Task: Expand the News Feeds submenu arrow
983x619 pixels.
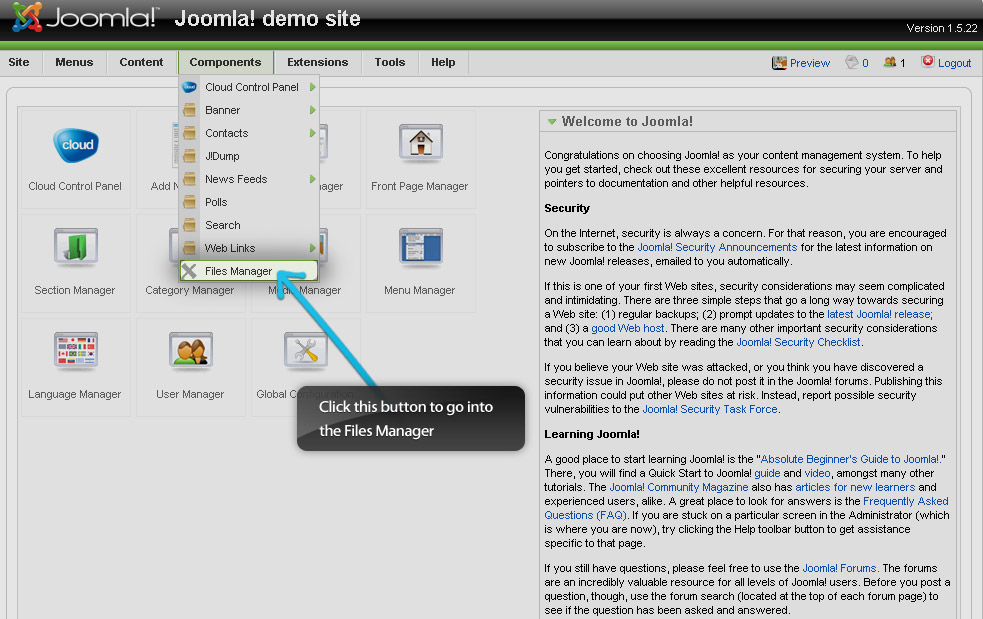Action: 312,179
